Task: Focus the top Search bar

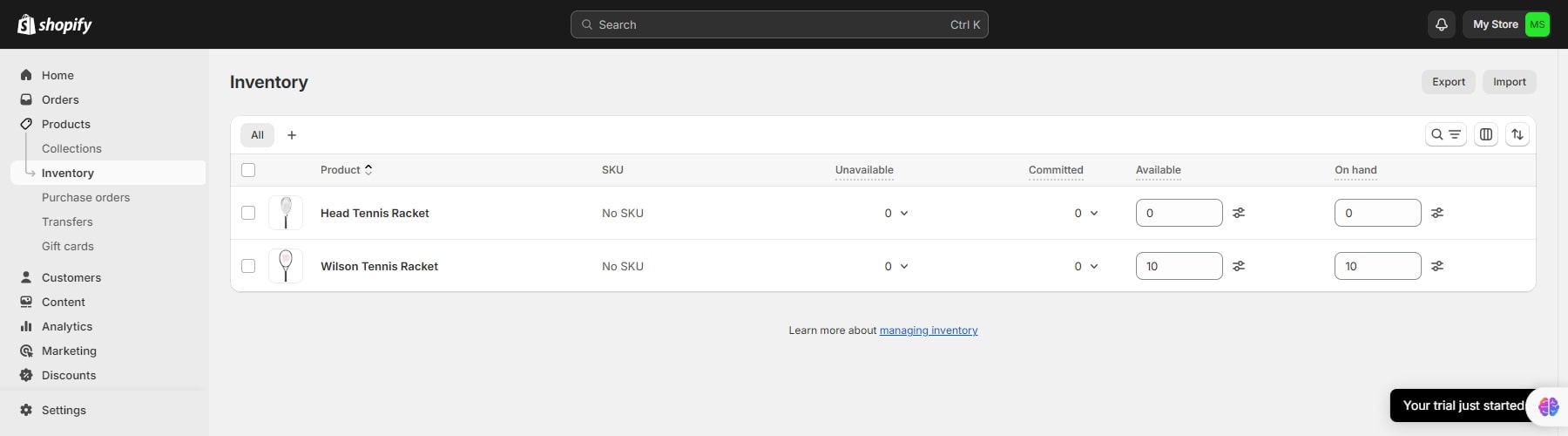Action: 780,24
